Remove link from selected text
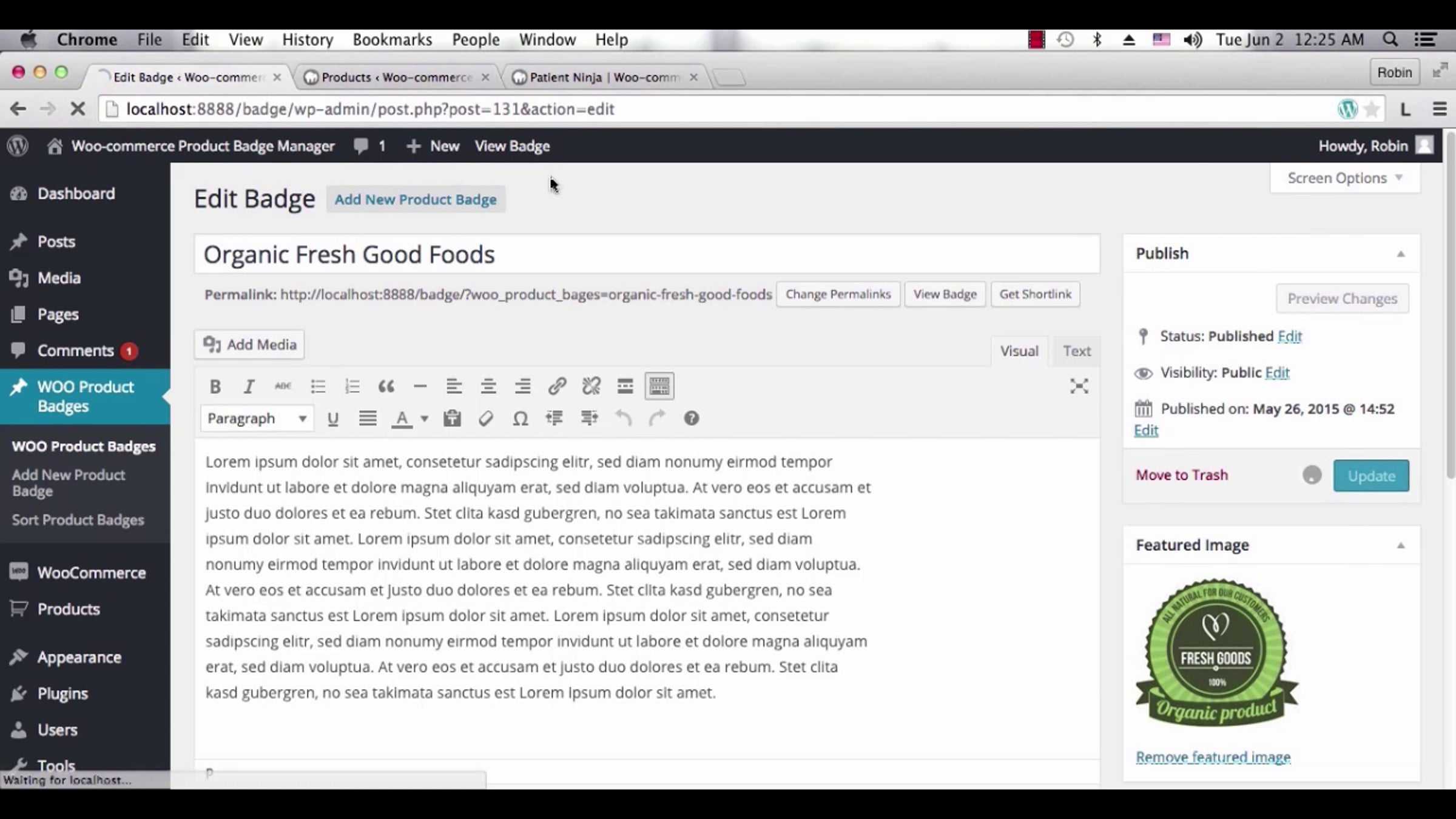 tap(591, 386)
